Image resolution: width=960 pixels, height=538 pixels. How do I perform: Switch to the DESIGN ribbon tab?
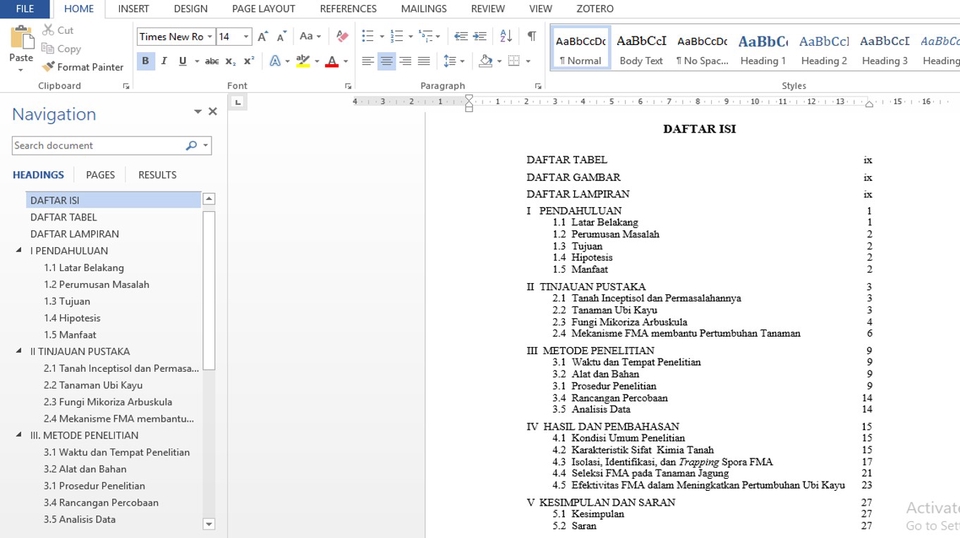190,9
